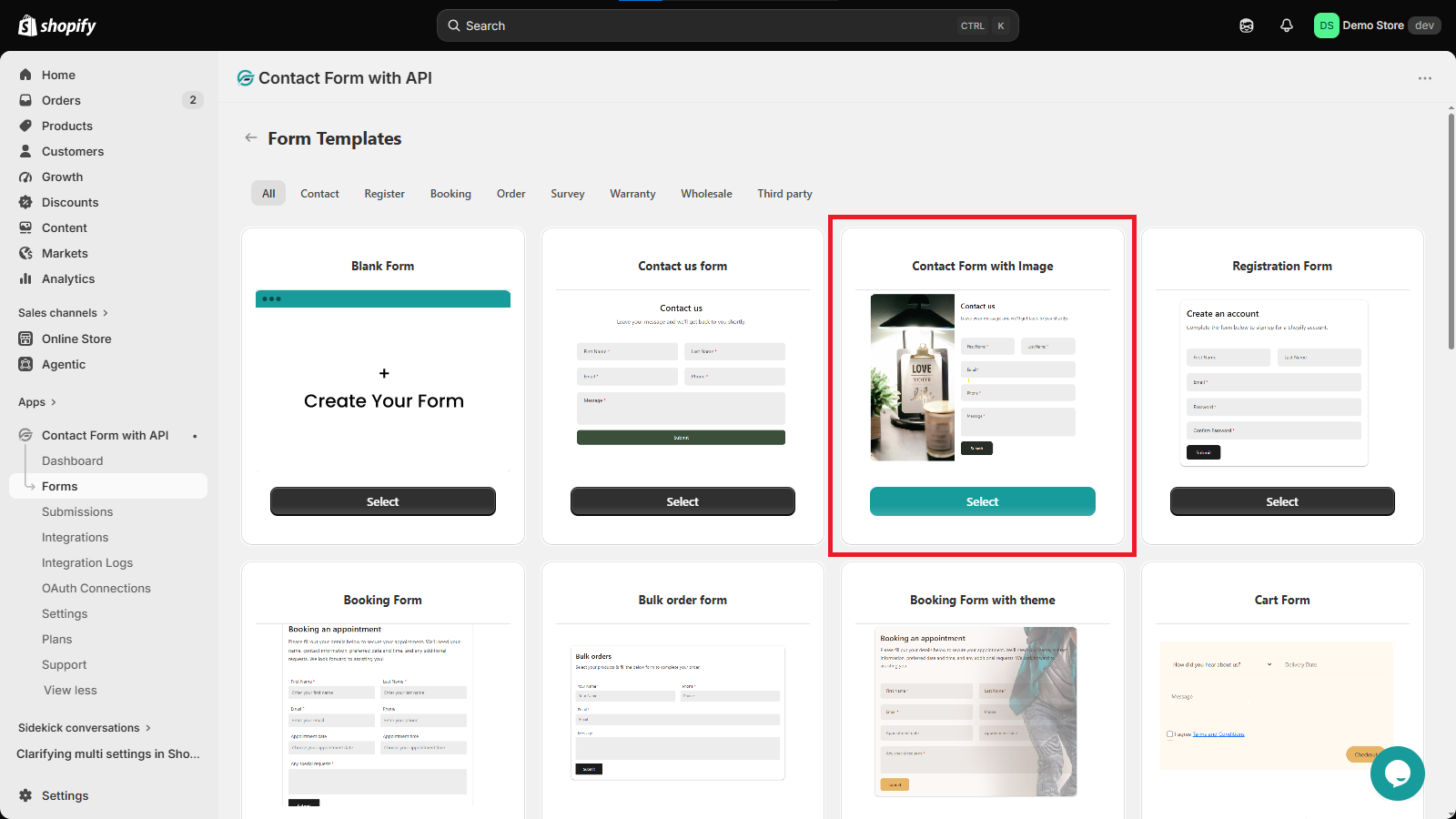Select the Blank Form template
This screenshot has height=819, width=1456.
click(383, 501)
